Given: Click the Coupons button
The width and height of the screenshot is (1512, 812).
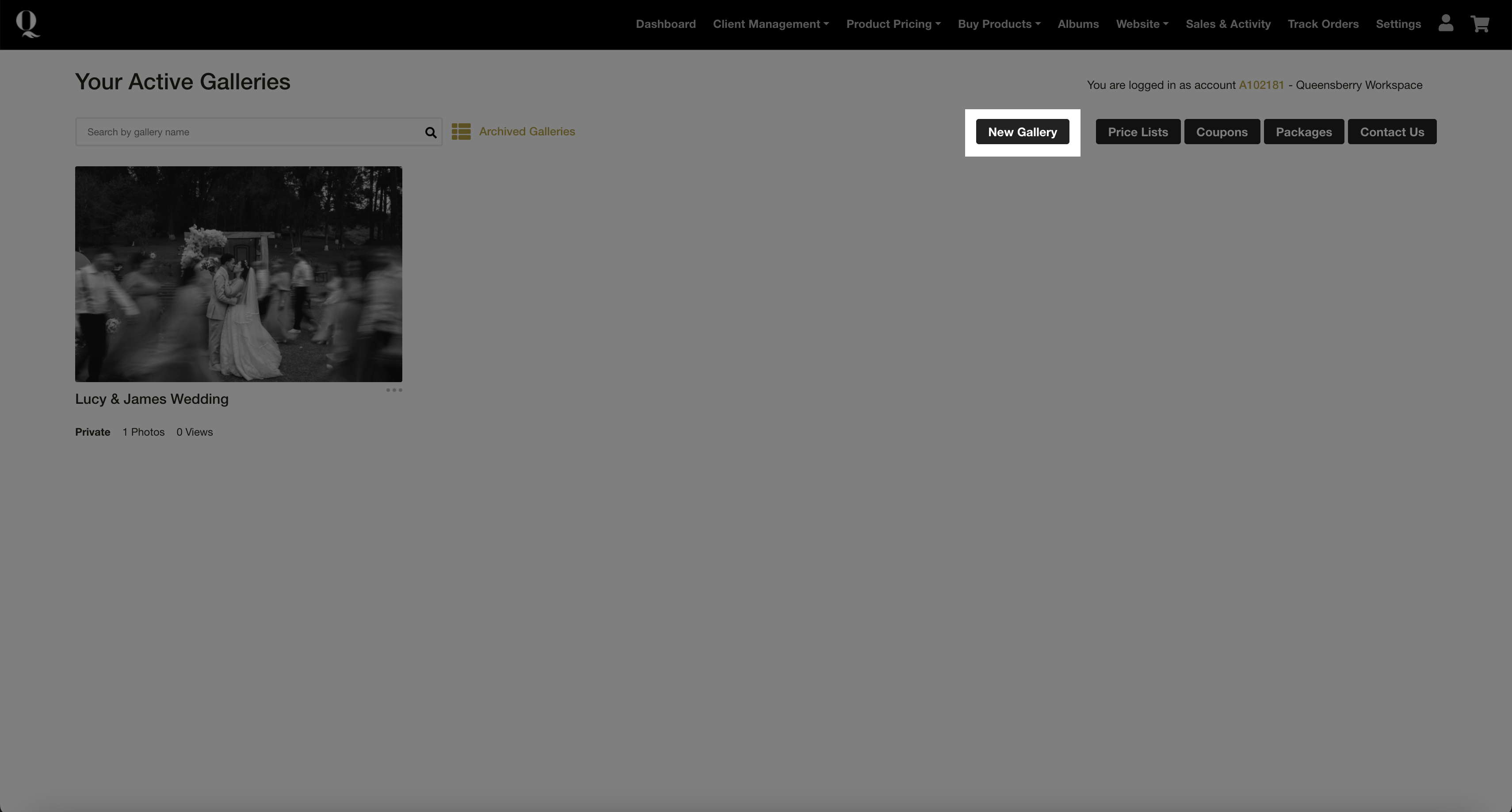Looking at the screenshot, I should pos(1222,131).
